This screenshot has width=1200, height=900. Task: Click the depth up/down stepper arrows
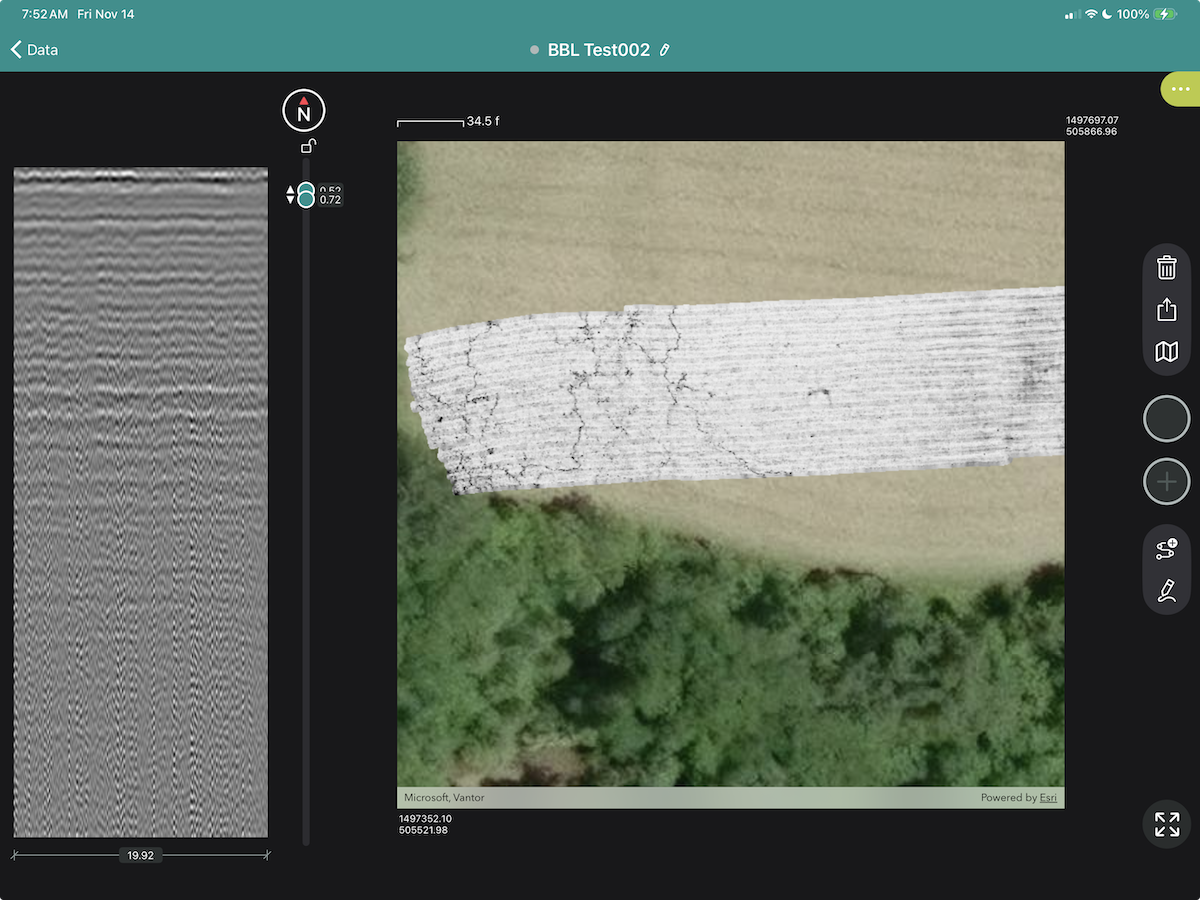[x=291, y=194]
